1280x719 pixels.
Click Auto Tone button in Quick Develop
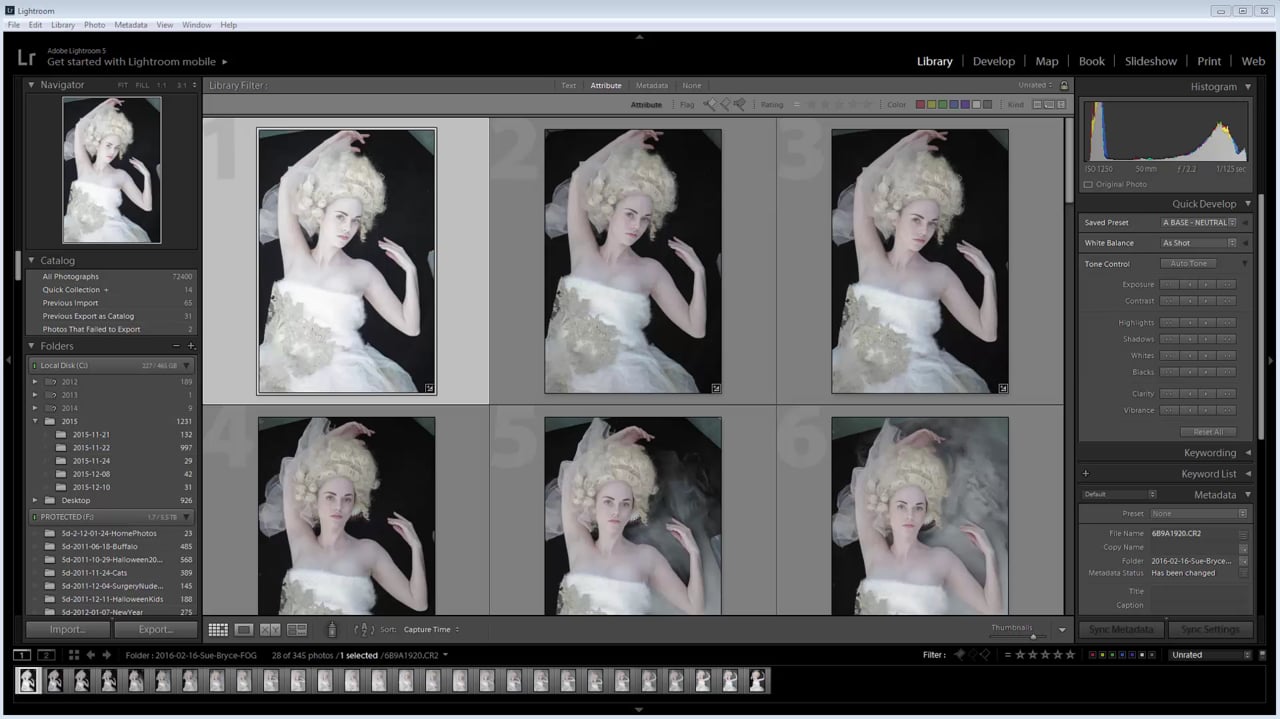1188,264
